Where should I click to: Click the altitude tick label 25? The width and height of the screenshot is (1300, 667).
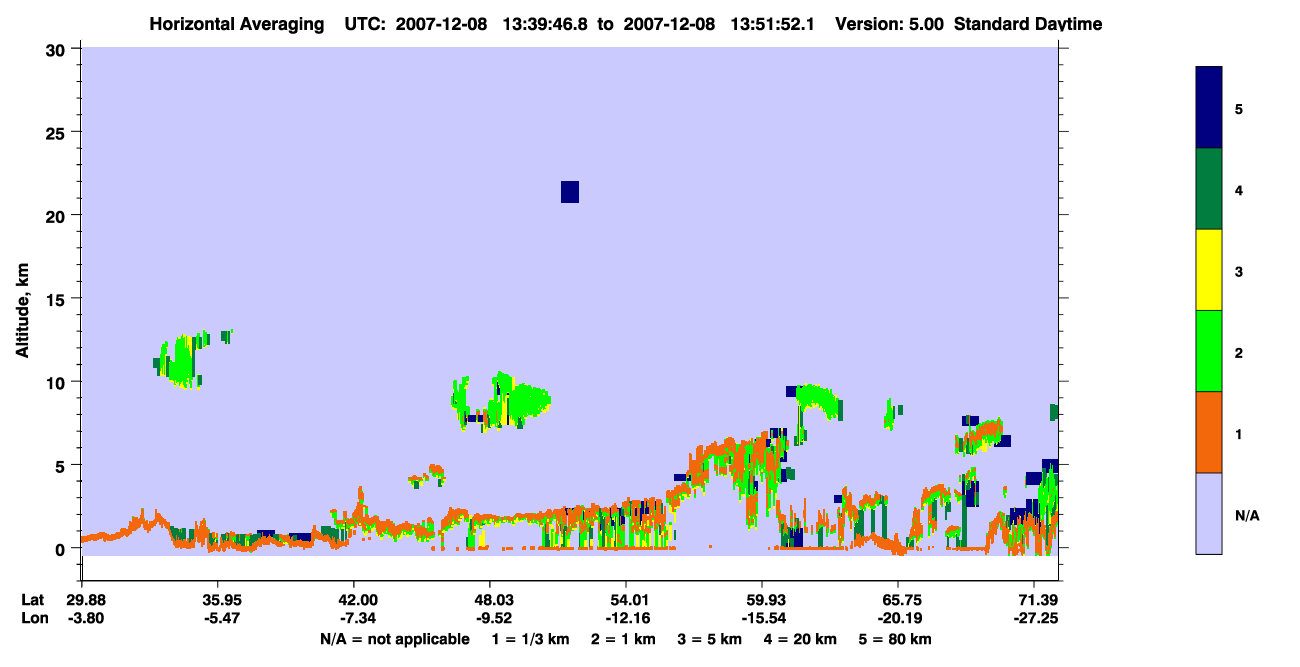[x=58, y=132]
